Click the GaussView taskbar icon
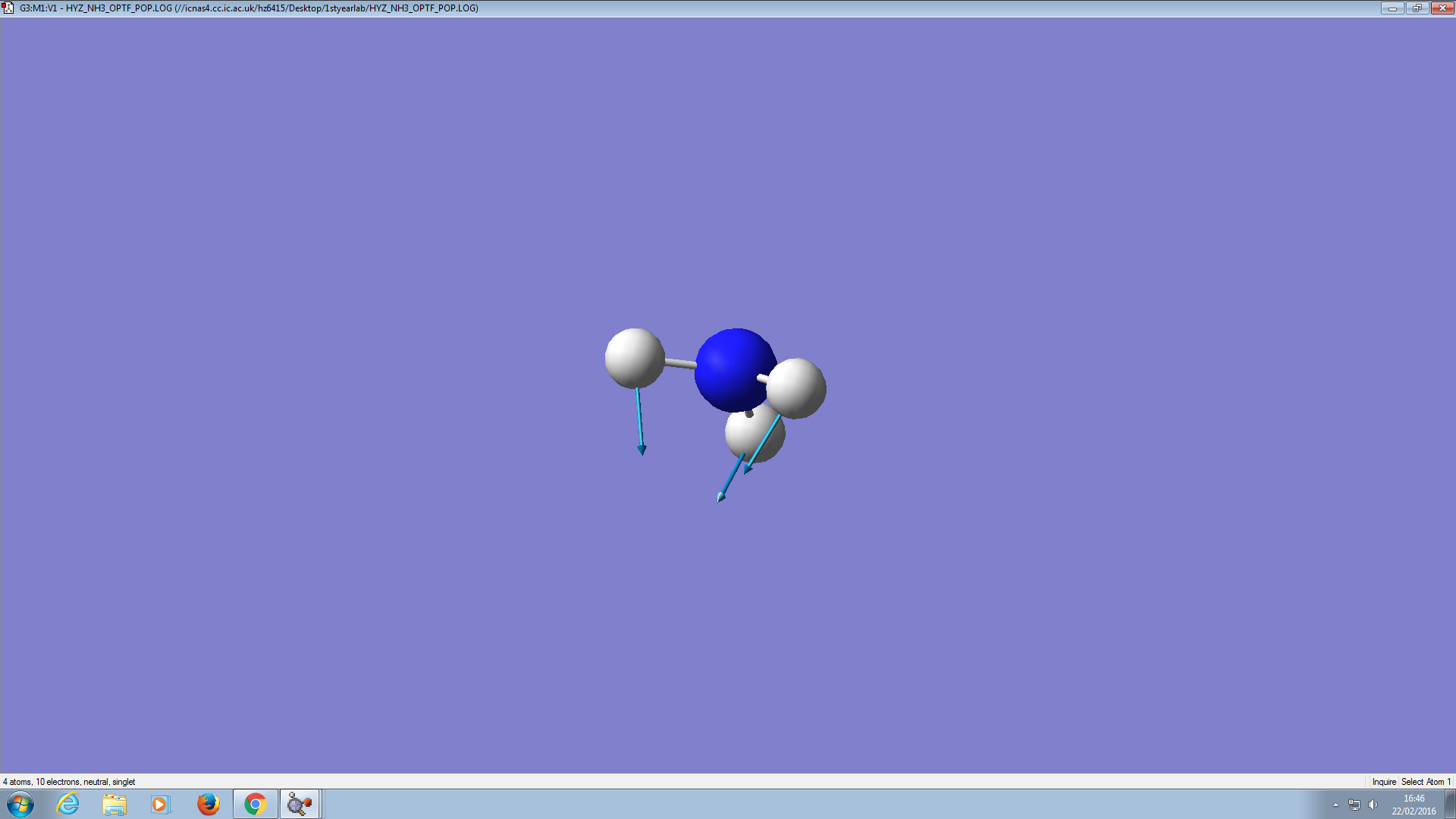 click(300, 804)
